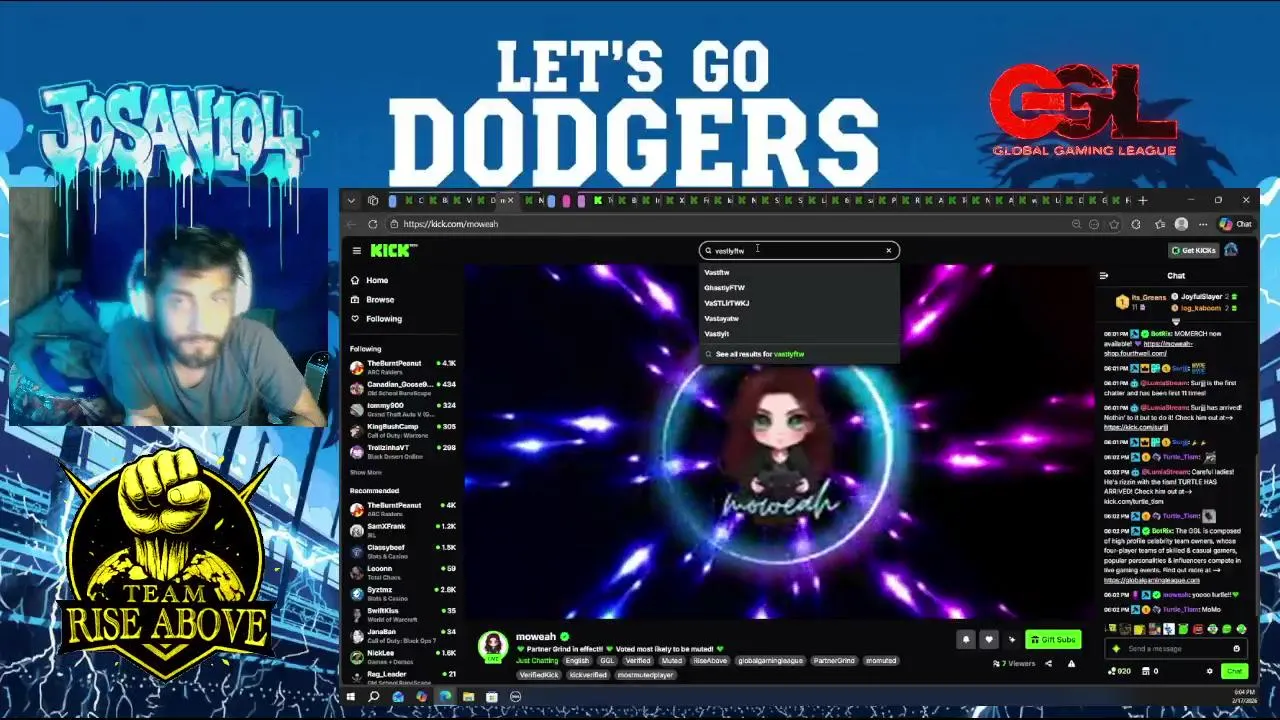Open SamXFrank recommended channel
This screenshot has width=1280, height=720.
pos(402,530)
